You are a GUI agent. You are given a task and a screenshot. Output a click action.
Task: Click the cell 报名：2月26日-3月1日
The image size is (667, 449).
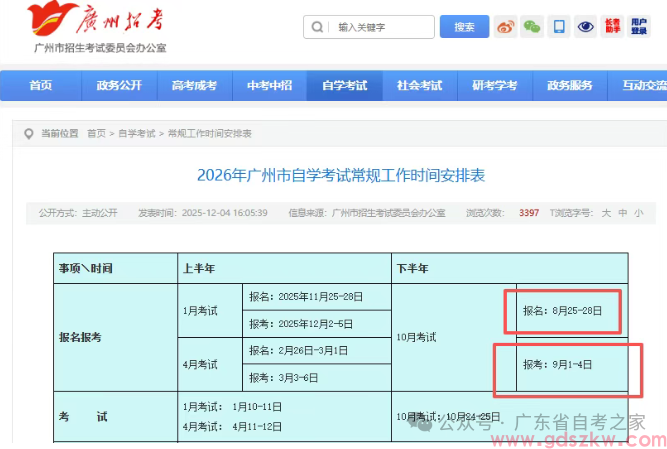coord(317,351)
